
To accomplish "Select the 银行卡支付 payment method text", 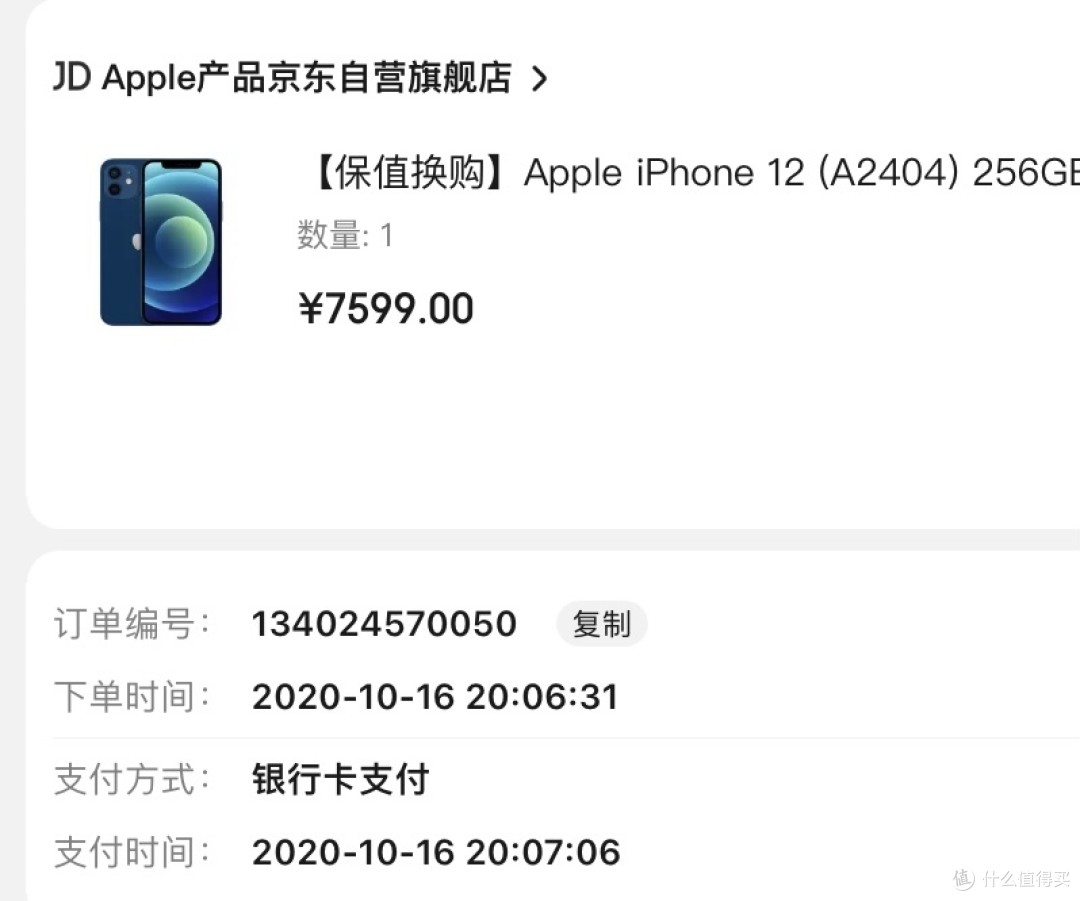I will (x=340, y=779).
